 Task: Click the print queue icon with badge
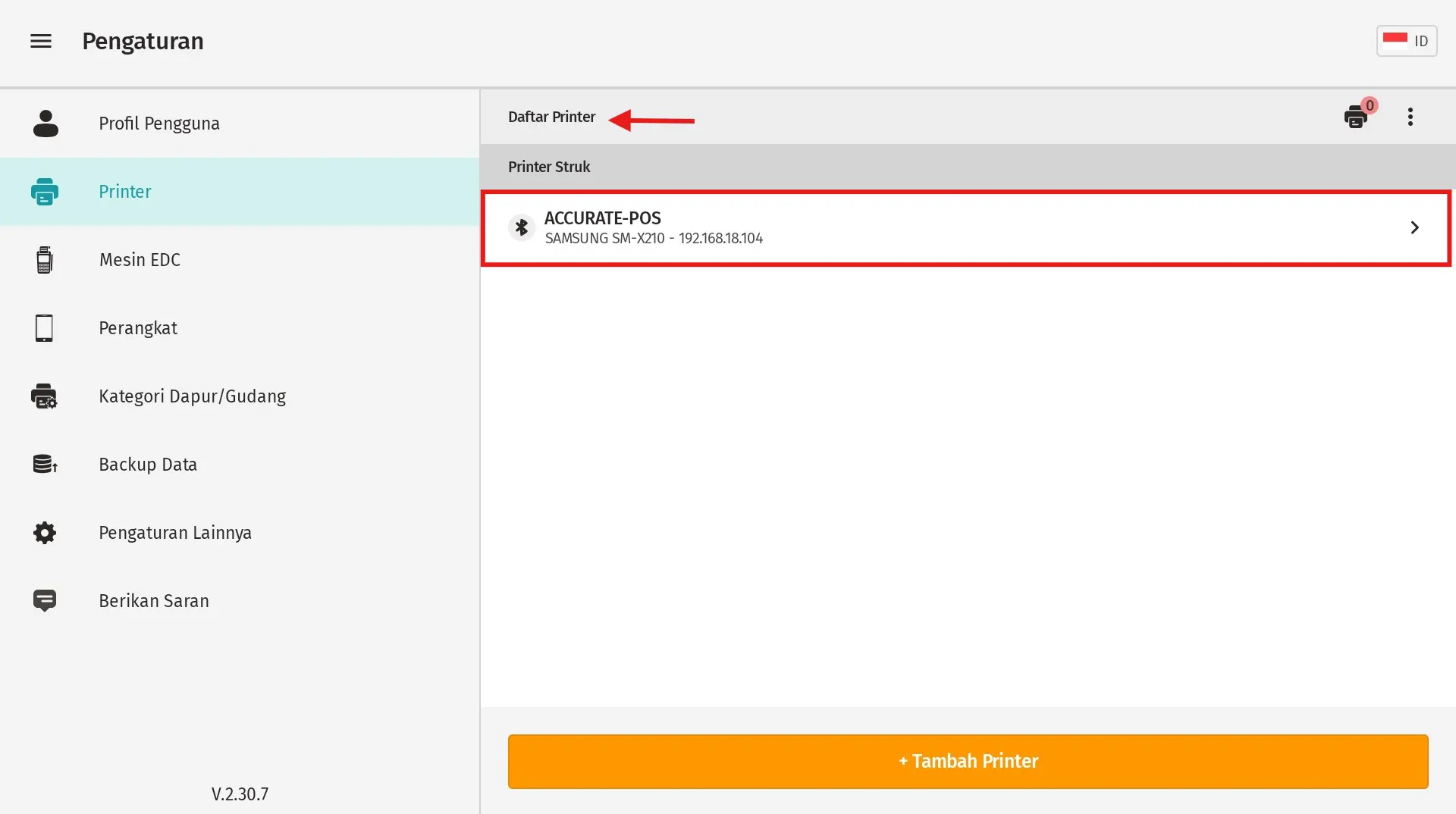pyautogui.click(x=1356, y=117)
